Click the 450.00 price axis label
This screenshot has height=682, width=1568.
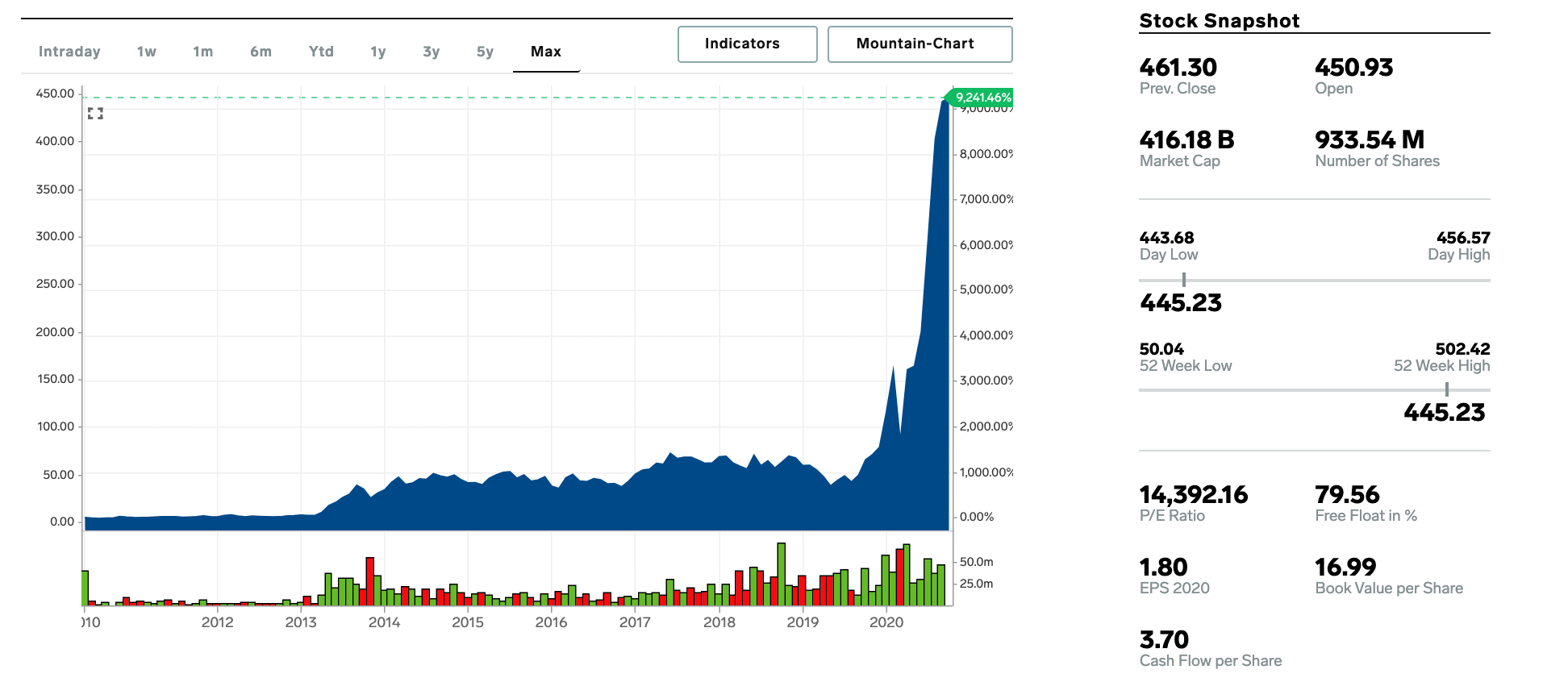[55, 94]
